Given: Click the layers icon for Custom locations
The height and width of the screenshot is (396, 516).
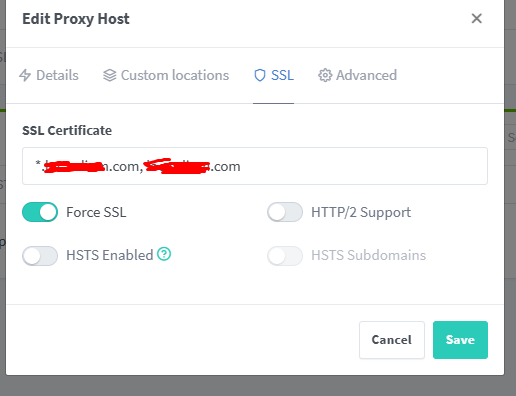Looking at the screenshot, I should (x=110, y=75).
